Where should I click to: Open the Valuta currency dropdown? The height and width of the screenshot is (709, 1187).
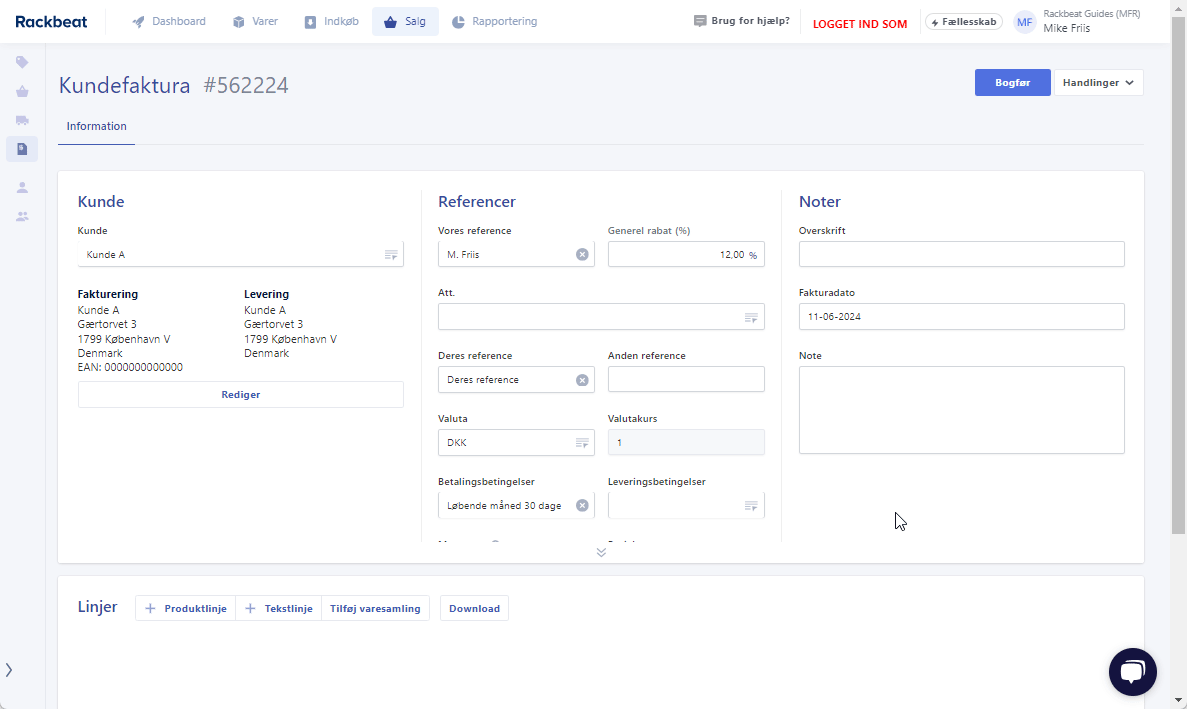(582, 443)
